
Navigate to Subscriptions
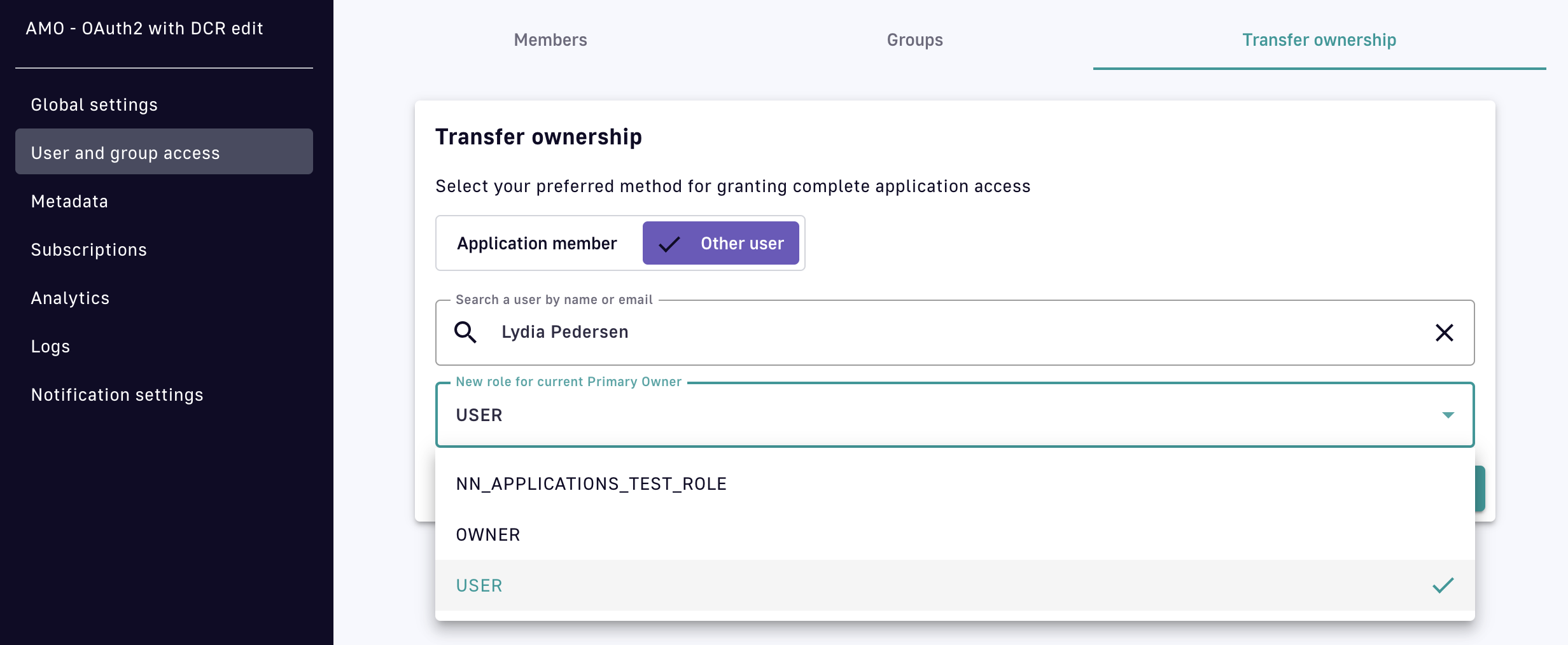point(88,250)
